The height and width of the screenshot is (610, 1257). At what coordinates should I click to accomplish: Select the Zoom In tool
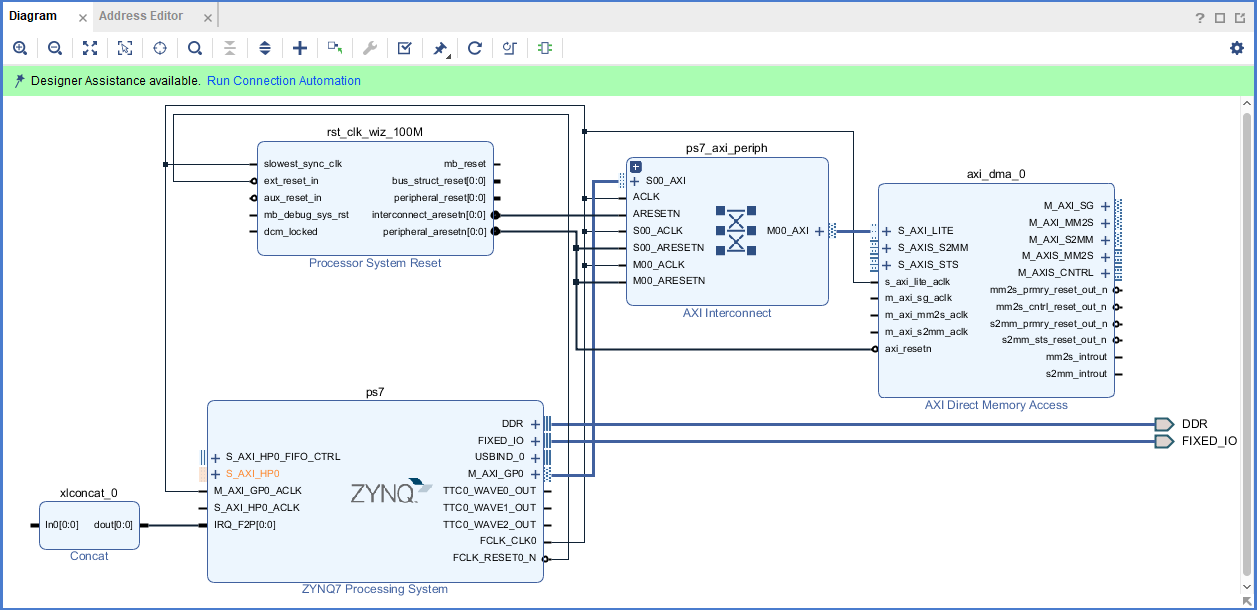tap(20, 47)
